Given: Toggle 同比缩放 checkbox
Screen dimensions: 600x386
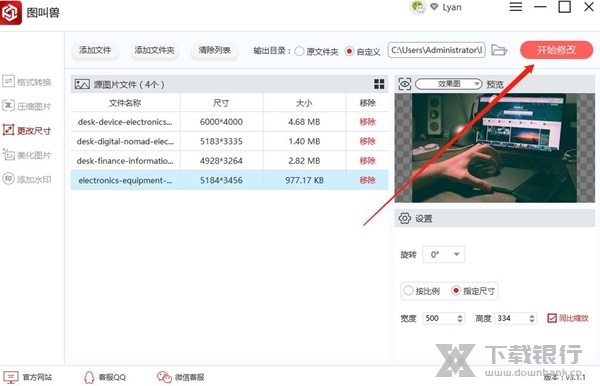Looking at the screenshot, I should (552, 318).
